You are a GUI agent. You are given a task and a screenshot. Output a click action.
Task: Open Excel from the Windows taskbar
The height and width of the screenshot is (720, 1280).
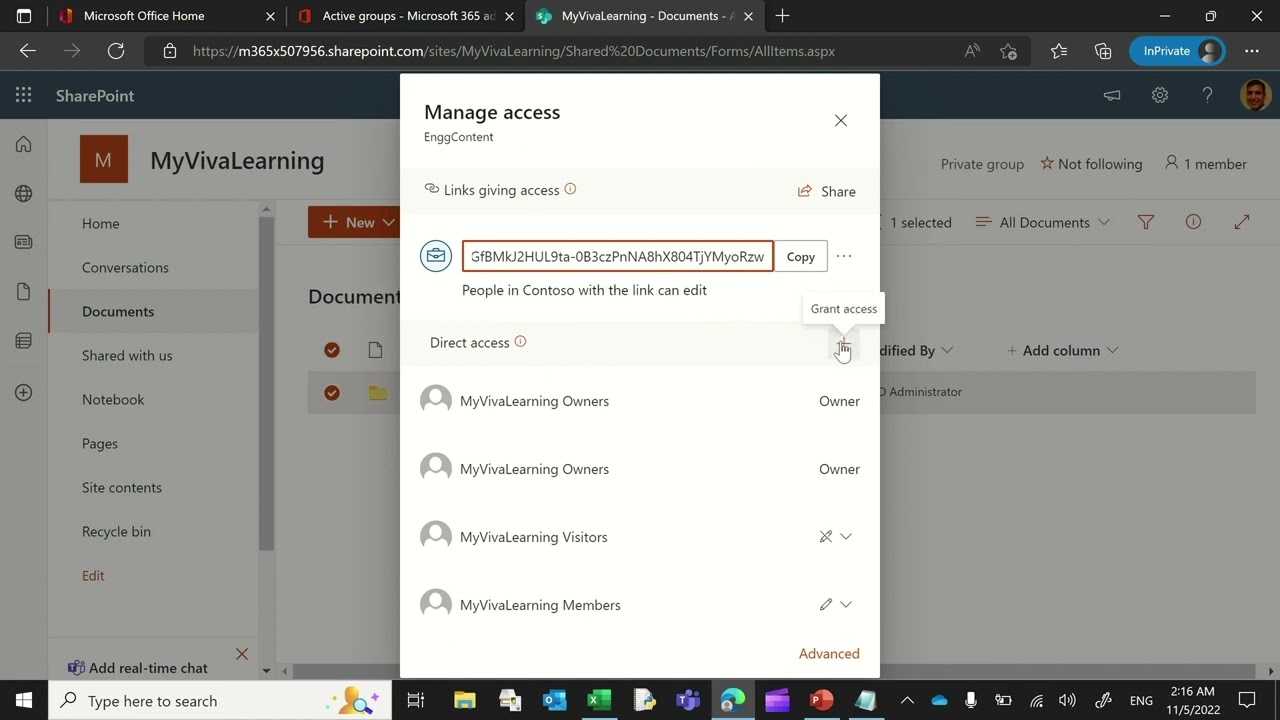(x=599, y=700)
